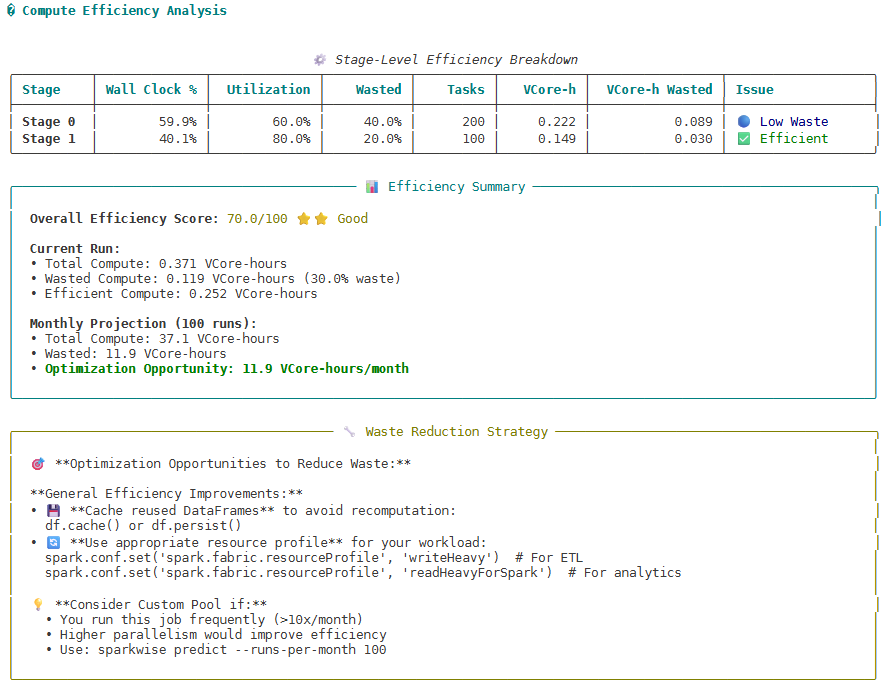
Task: Click the VCore-h column header
Action: pos(549,90)
